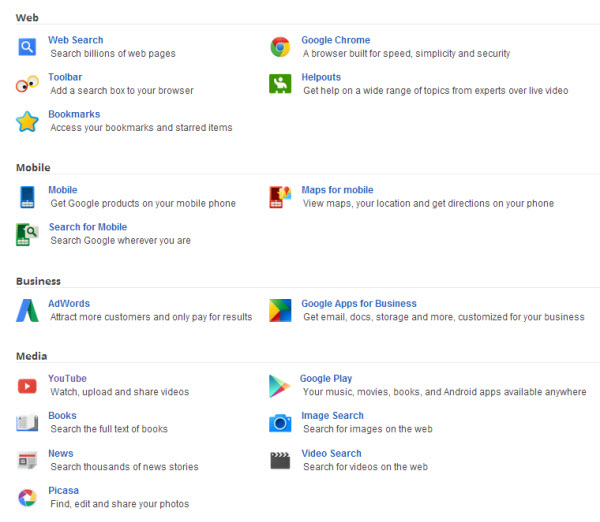Visit the YouTube link
Viewport: 600px width, 522px height.
(67, 378)
